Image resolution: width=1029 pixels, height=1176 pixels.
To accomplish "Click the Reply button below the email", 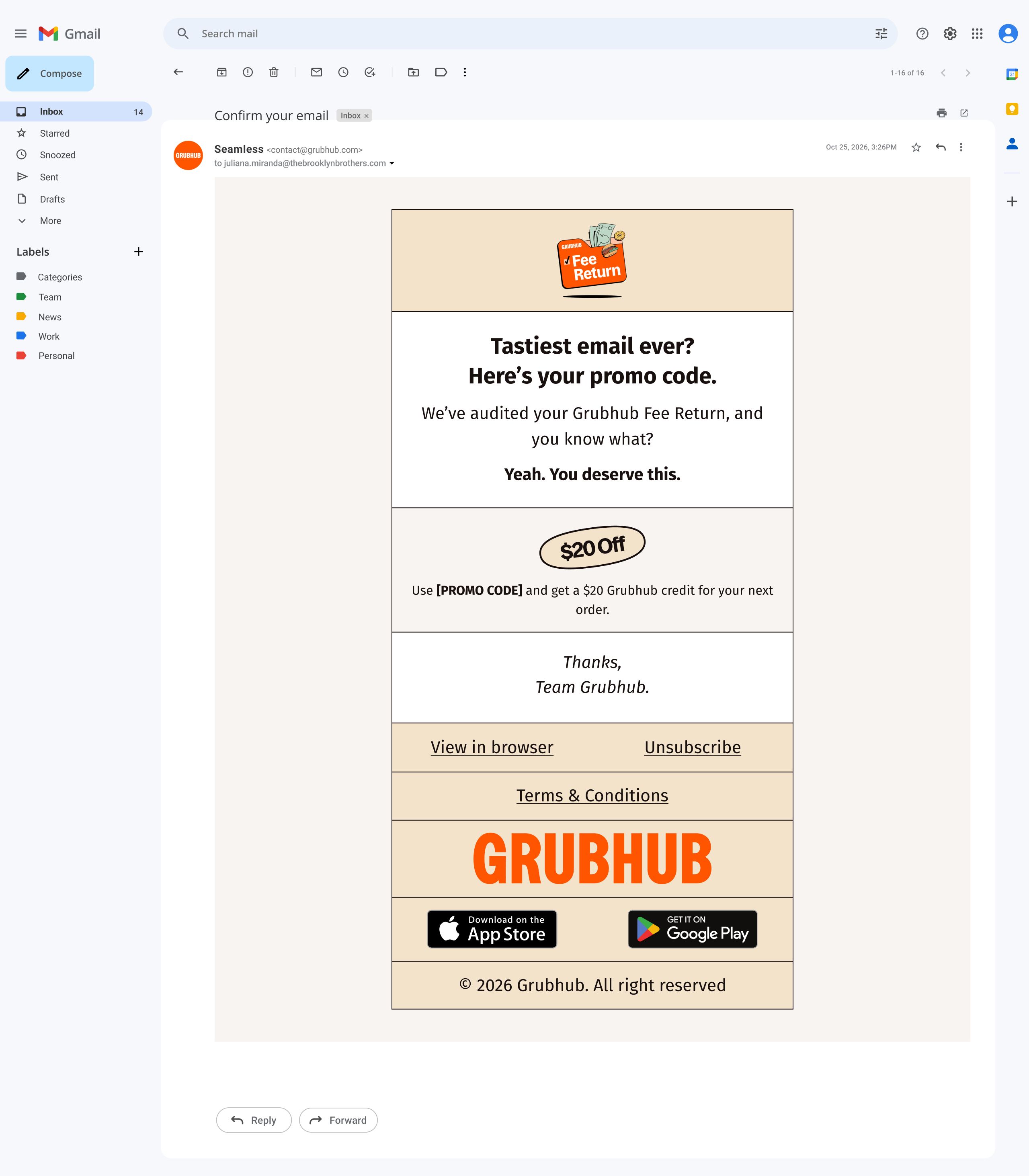I will click(x=254, y=1120).
